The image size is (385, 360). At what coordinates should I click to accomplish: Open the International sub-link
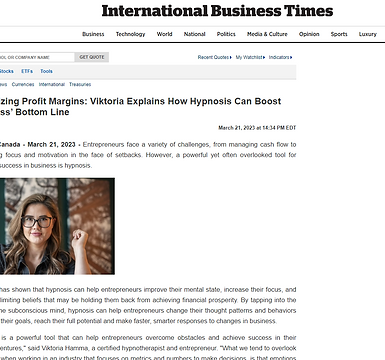pyautogui.click(x=52, y=84)
